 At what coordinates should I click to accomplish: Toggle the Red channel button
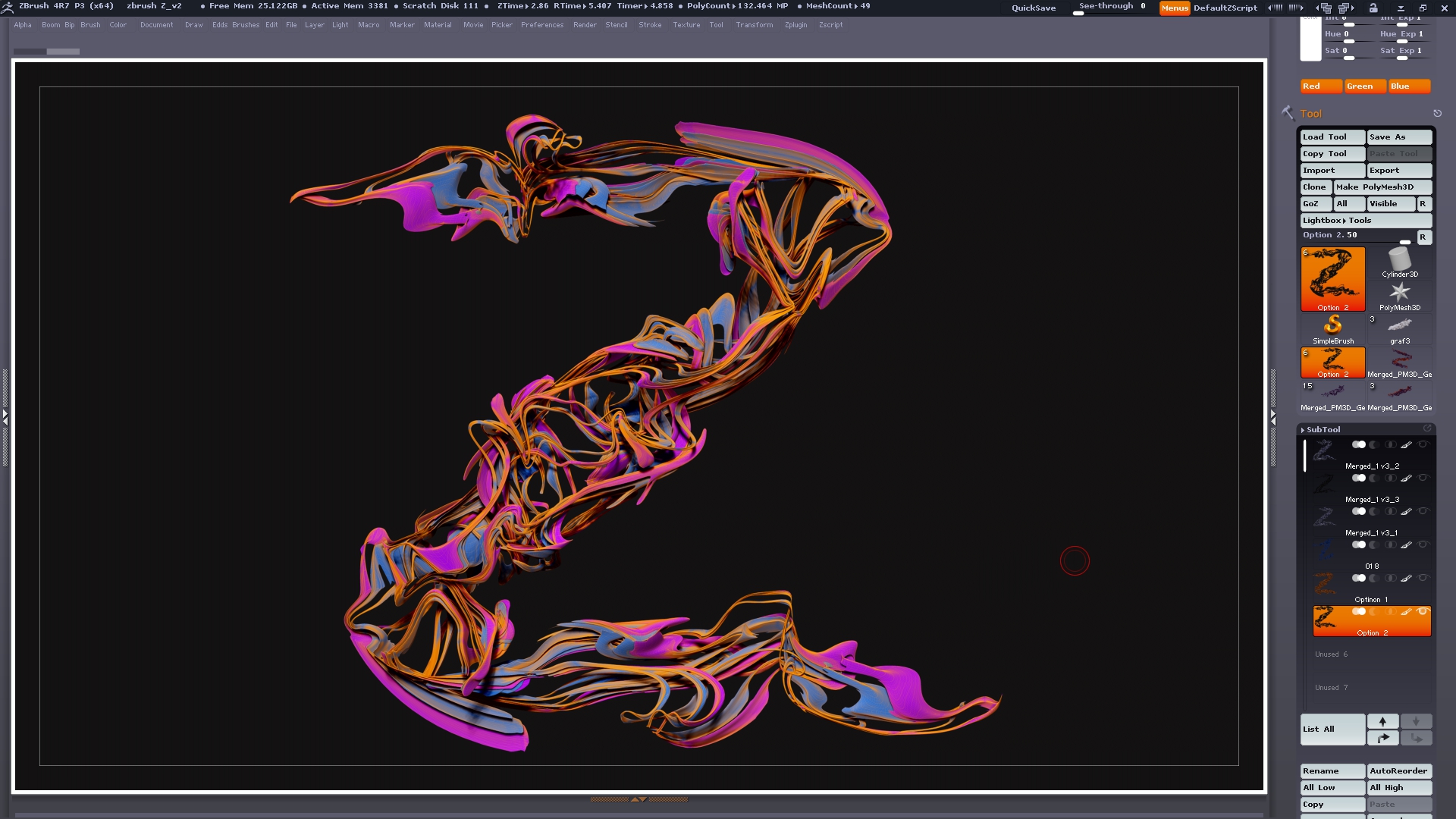click(x=1320, y=86)
